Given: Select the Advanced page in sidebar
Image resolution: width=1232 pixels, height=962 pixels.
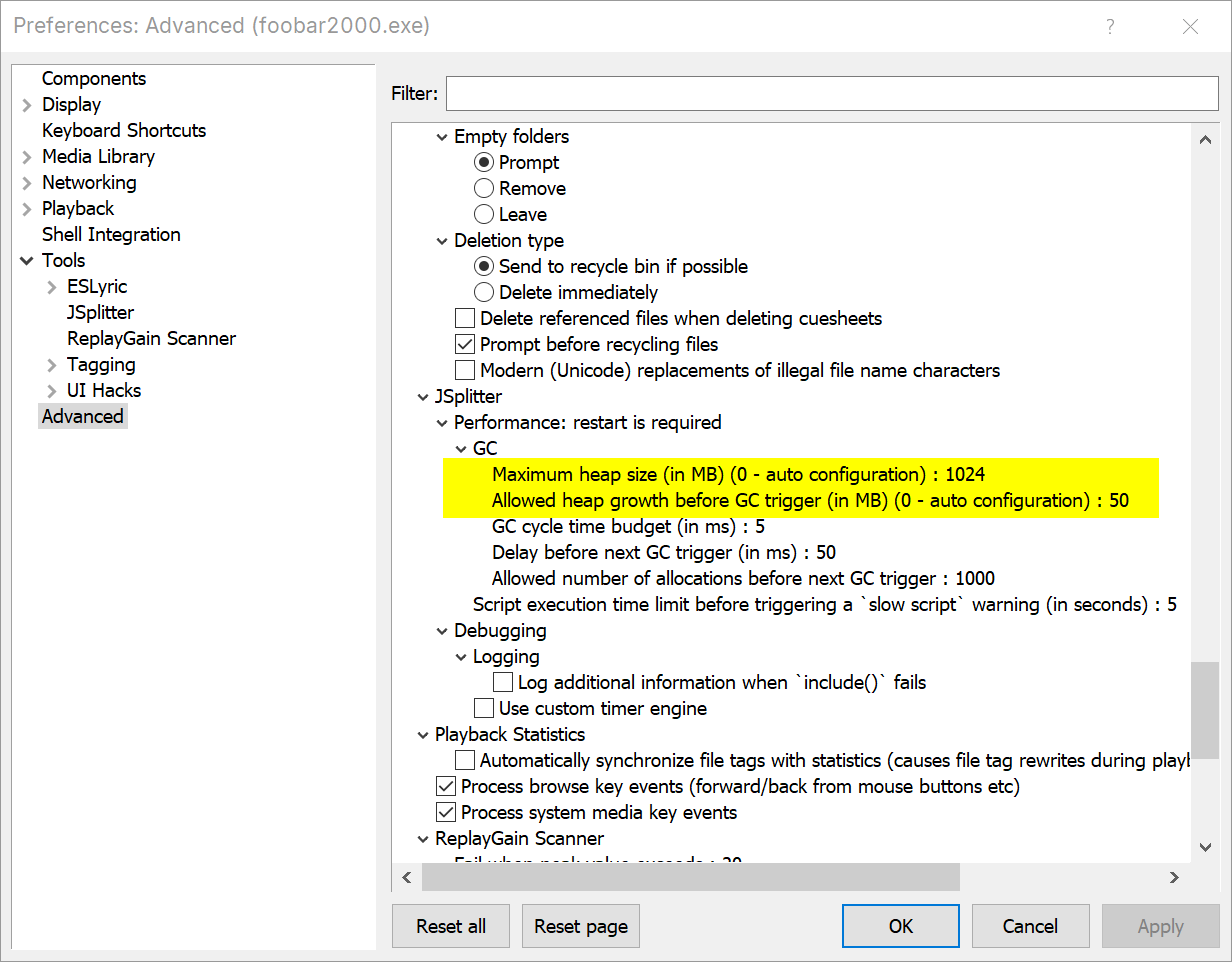Looking at the screenshot, I should (x=83, y=416).
